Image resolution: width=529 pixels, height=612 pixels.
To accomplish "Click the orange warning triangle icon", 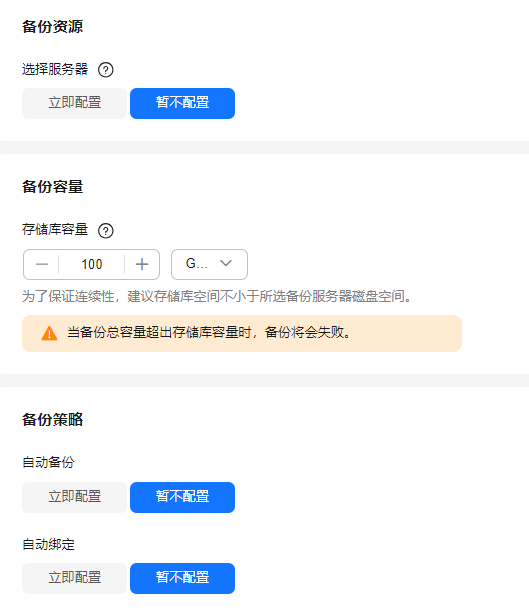I will pos(49,333).
